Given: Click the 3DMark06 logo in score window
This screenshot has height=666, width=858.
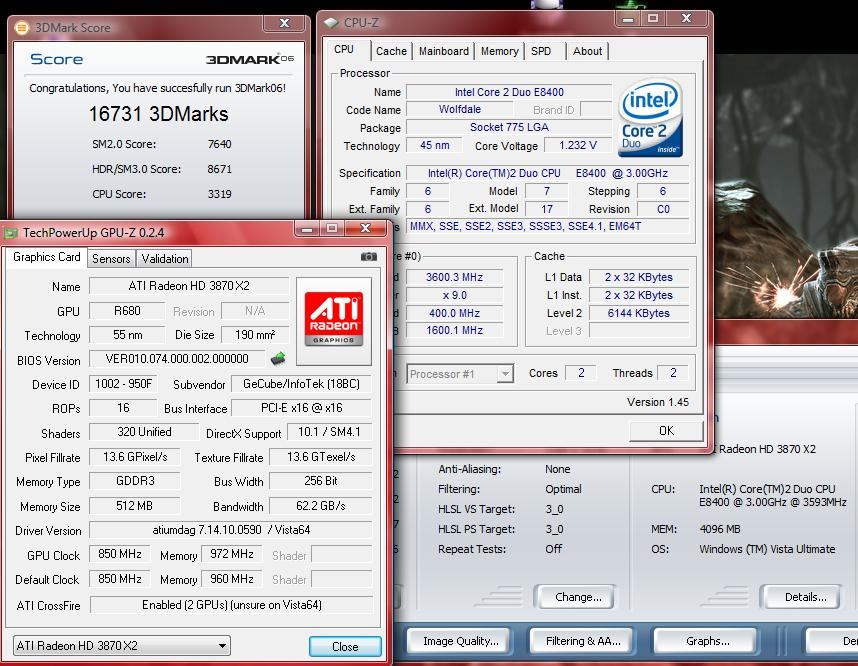Looking at the screenshot, I should pyautogui.click(x=250, y=59).
